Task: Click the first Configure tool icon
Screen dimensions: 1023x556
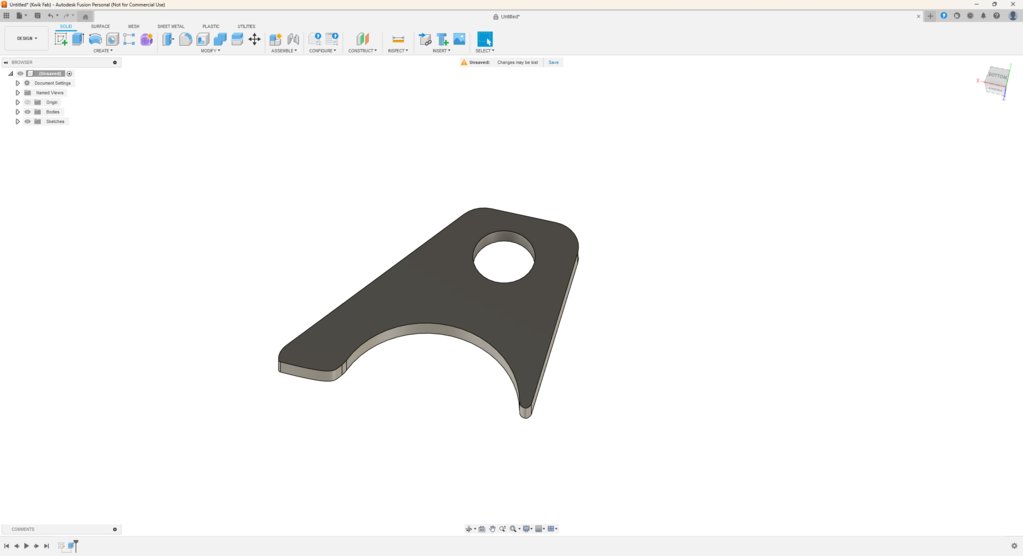Action: pyautogui.click(x=315, y=39)
